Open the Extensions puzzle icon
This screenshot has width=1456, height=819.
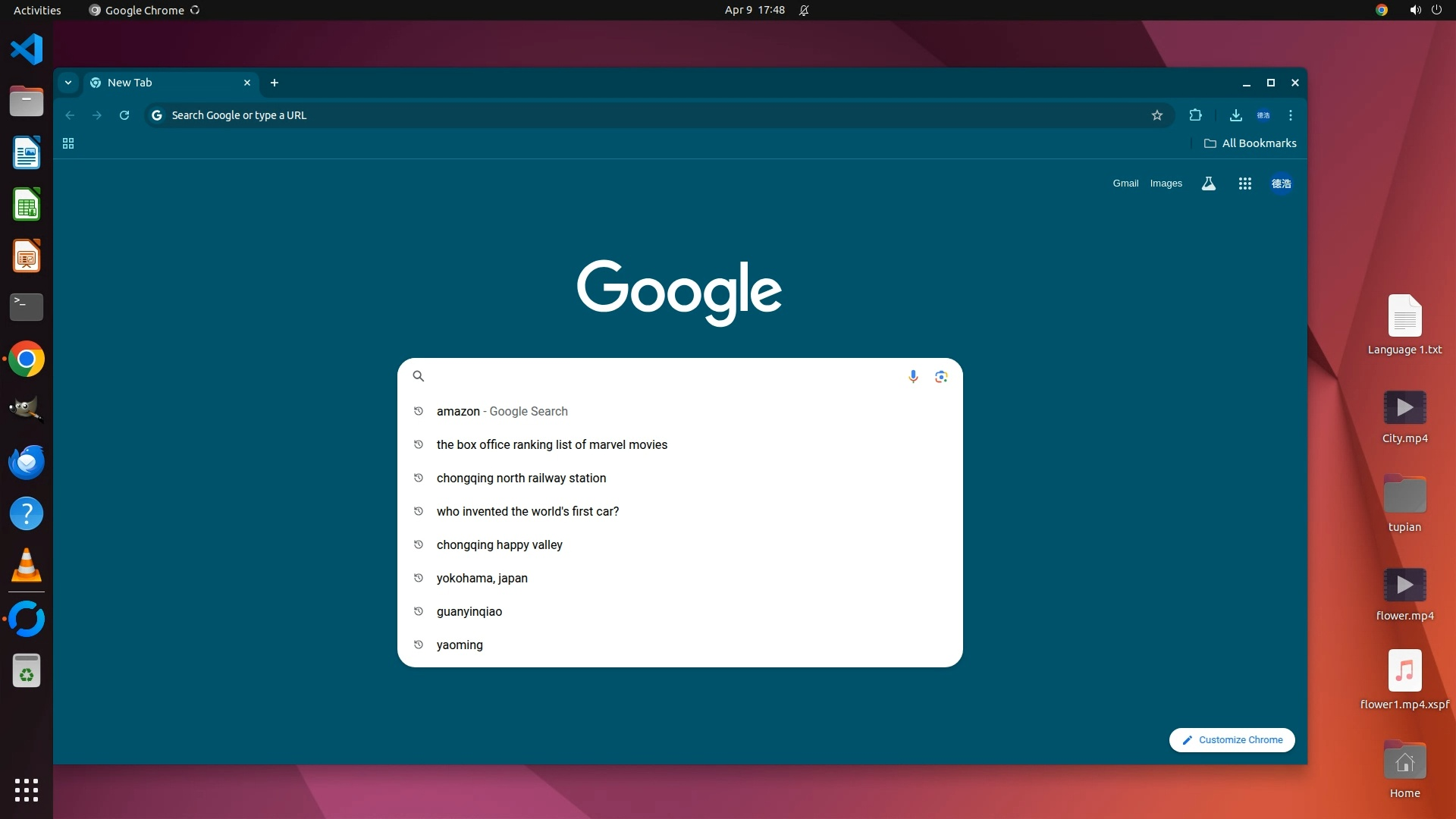tap(1196, 115)
